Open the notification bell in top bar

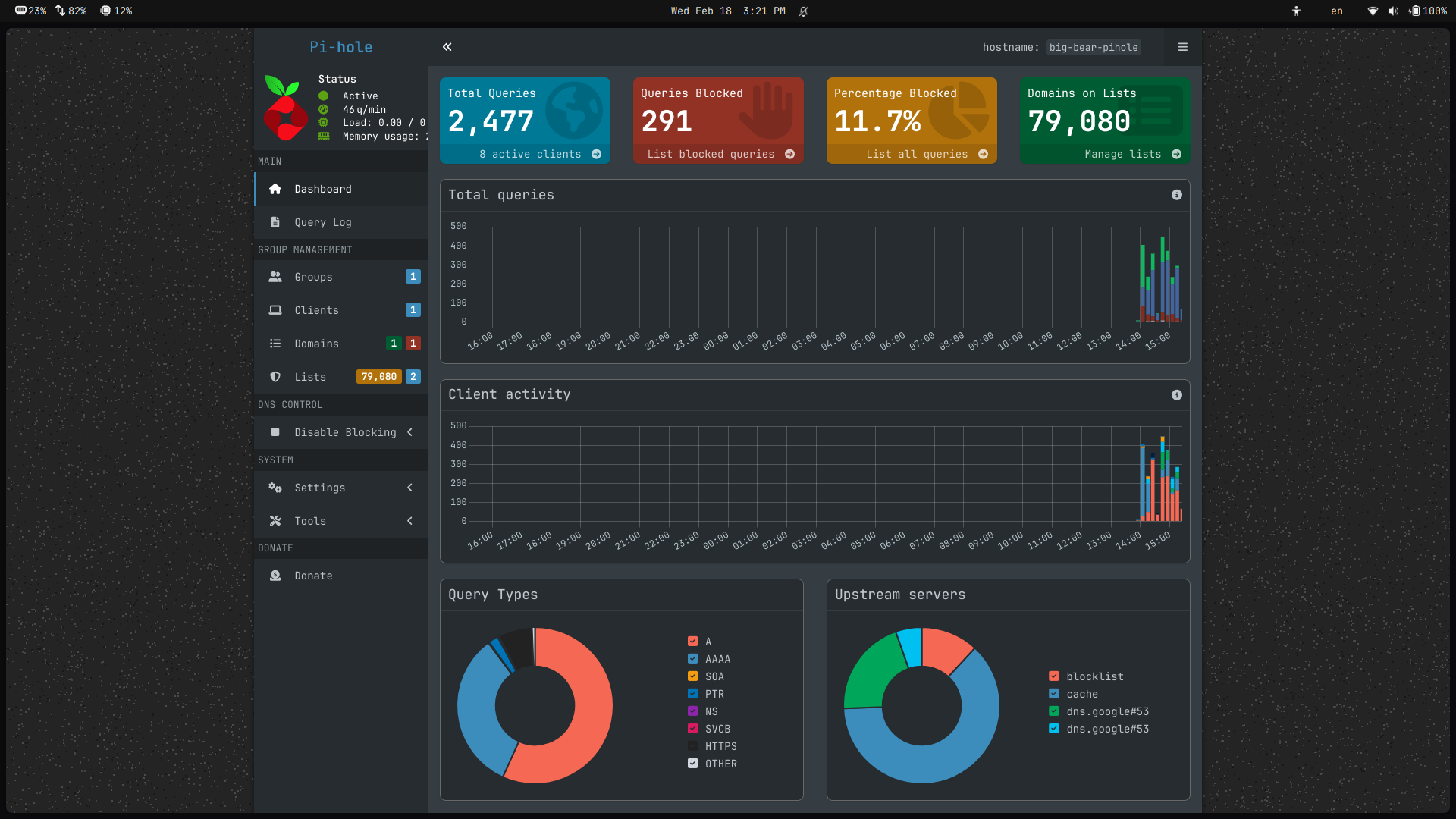[803, 11]
